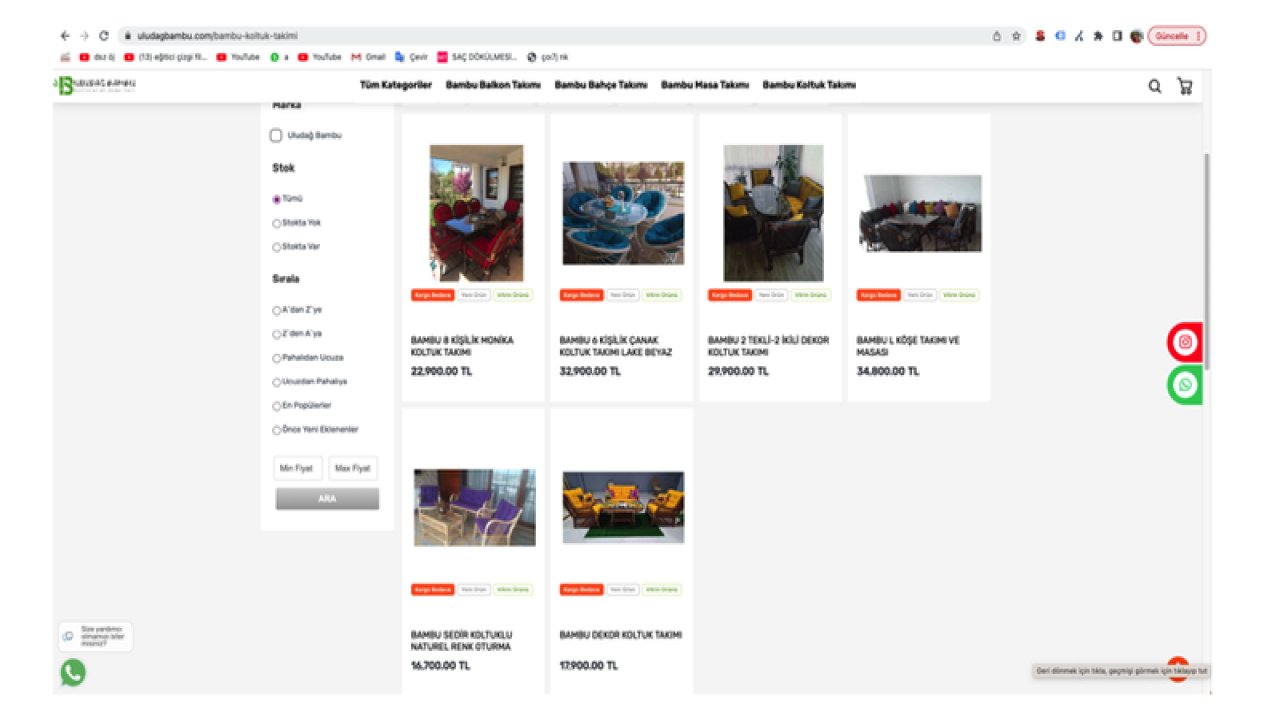Open the search icon in the header
Viewport: 1280px width, 720px height.
pos(1154,86)
